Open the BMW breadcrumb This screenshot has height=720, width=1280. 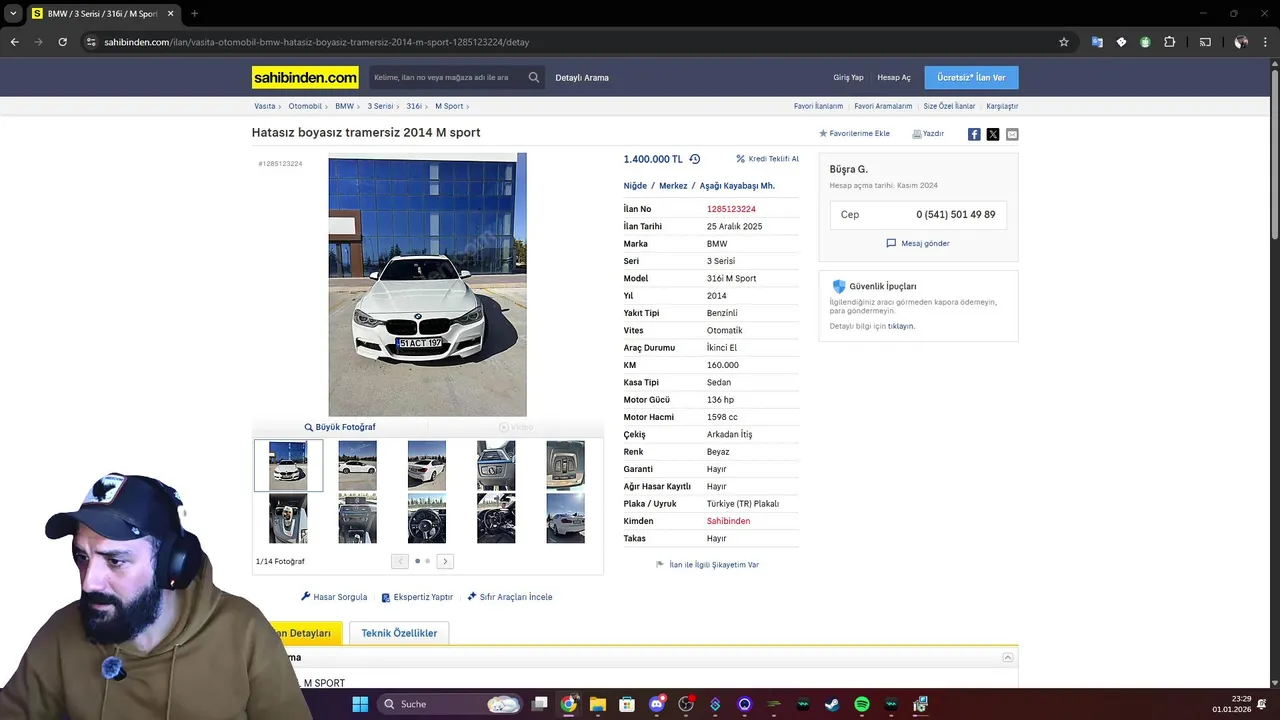point(344,106)
